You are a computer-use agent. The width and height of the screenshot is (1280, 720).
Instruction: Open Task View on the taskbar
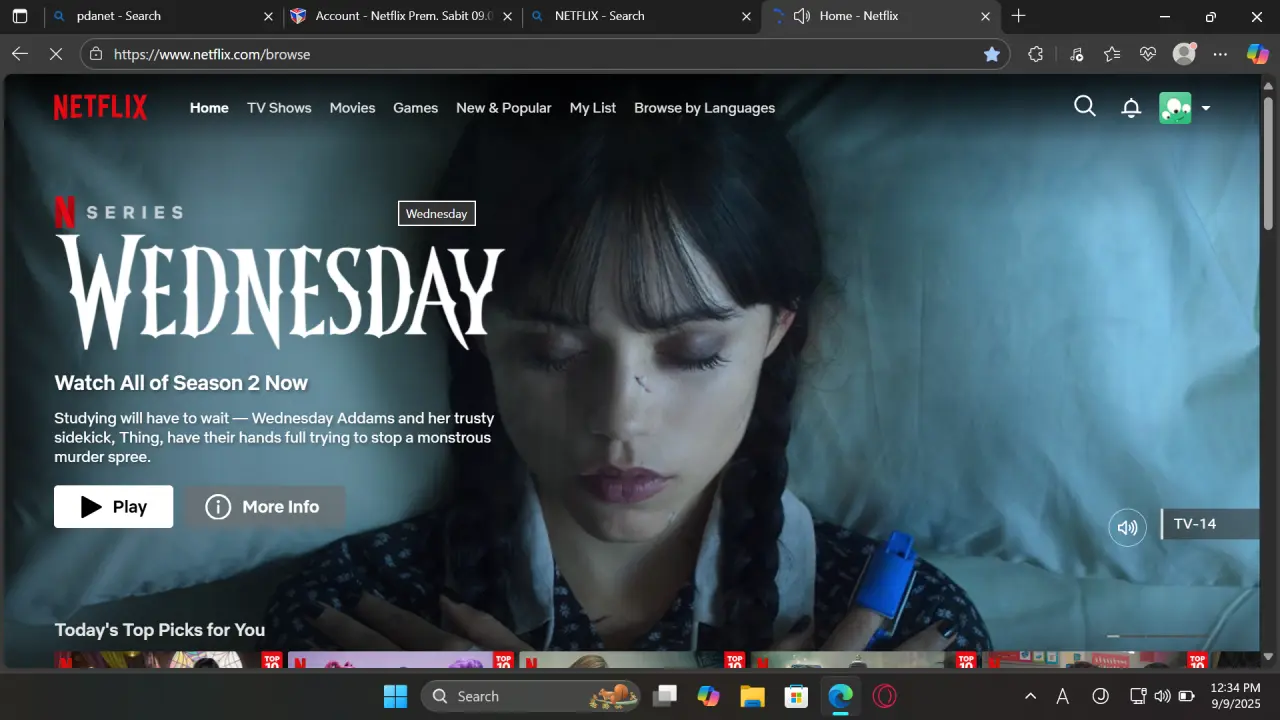click(x=665, y=696)
